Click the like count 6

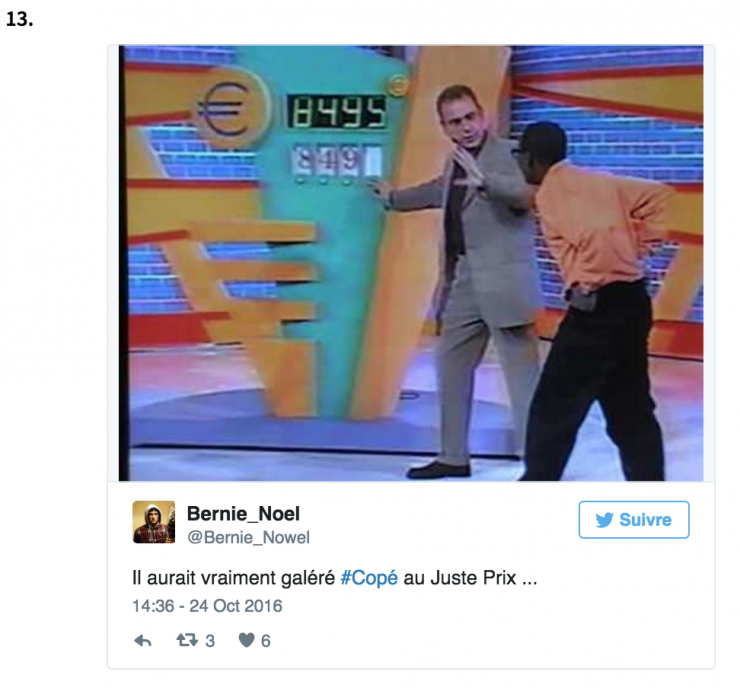(266, 641)
